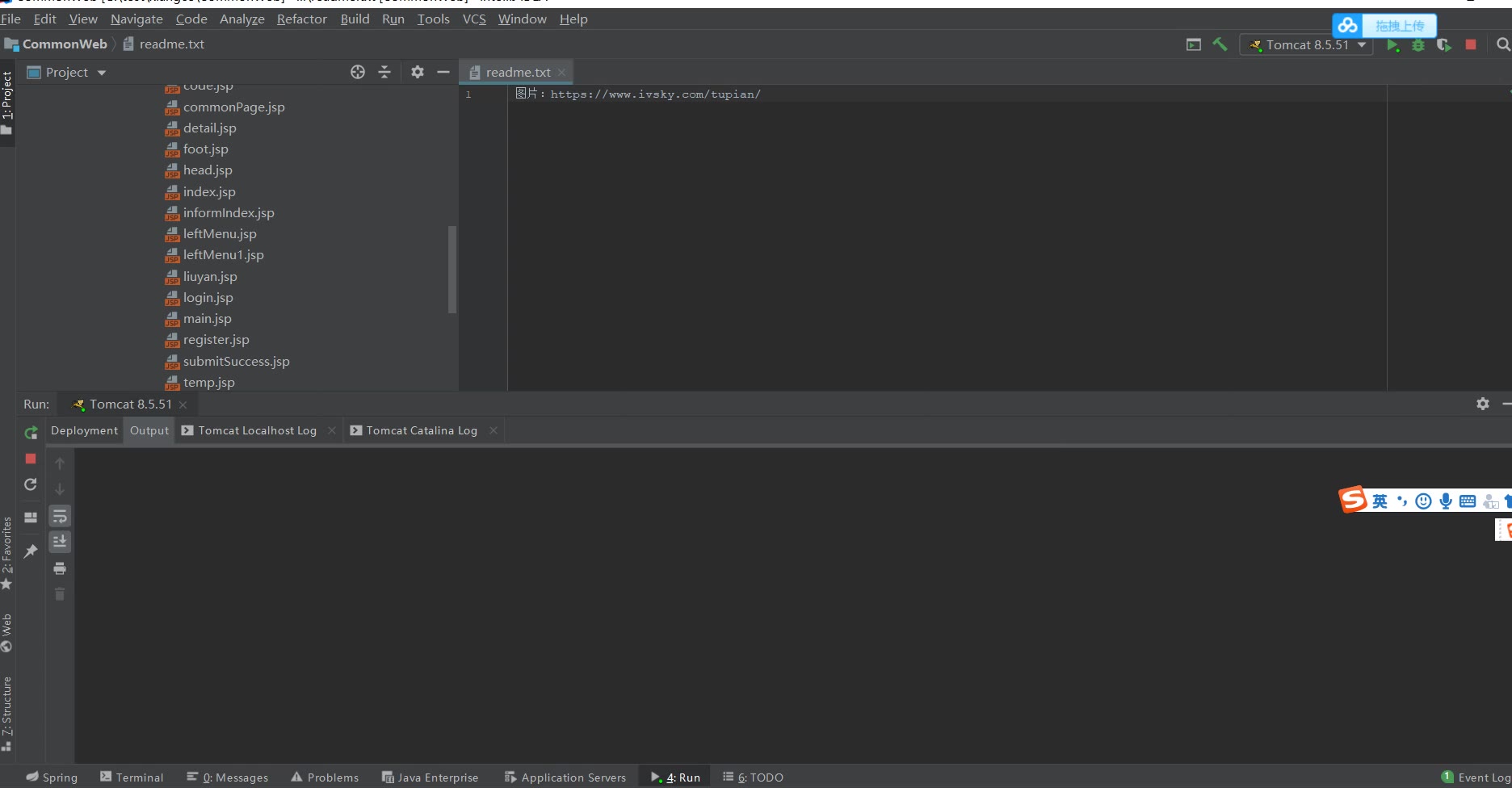
Task: Open the Event Log
Action: [1476, 777]
